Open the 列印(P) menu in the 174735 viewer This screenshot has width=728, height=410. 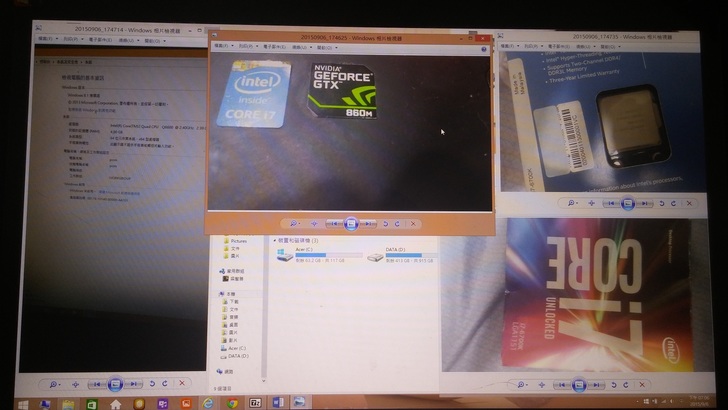coord(533,46)
